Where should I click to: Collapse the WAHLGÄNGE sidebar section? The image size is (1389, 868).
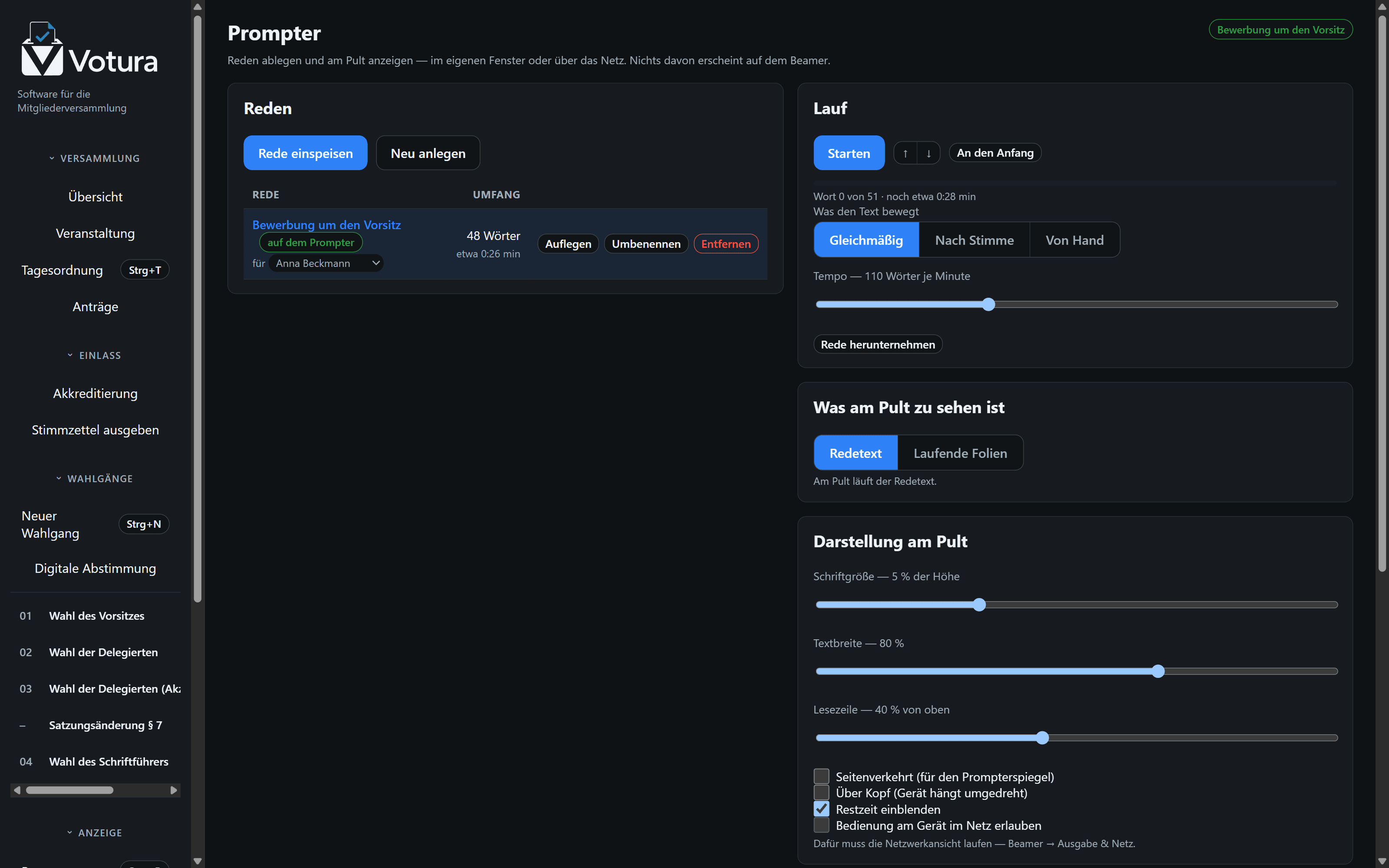(x=95, y=479)
